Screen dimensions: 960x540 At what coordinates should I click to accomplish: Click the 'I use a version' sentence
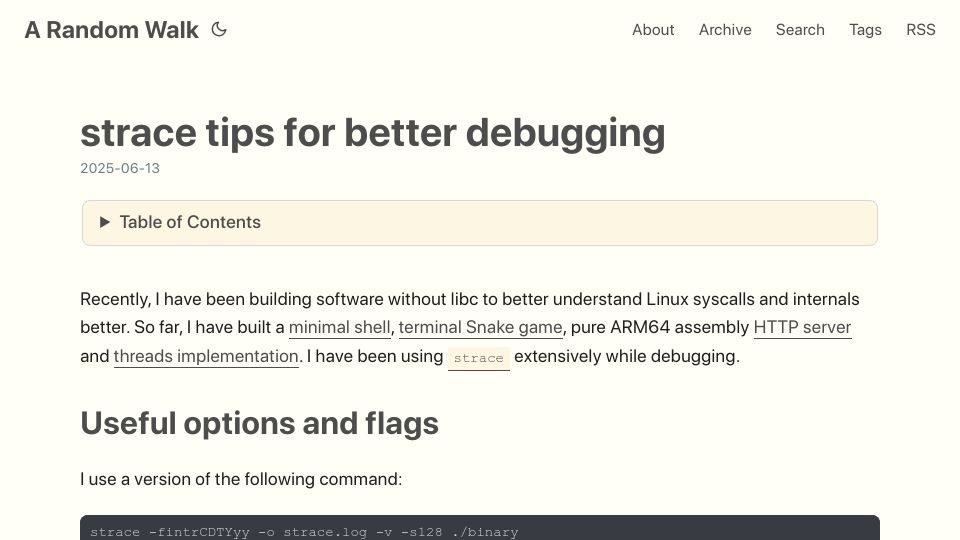pyautogui.click(x=241, y=479)
